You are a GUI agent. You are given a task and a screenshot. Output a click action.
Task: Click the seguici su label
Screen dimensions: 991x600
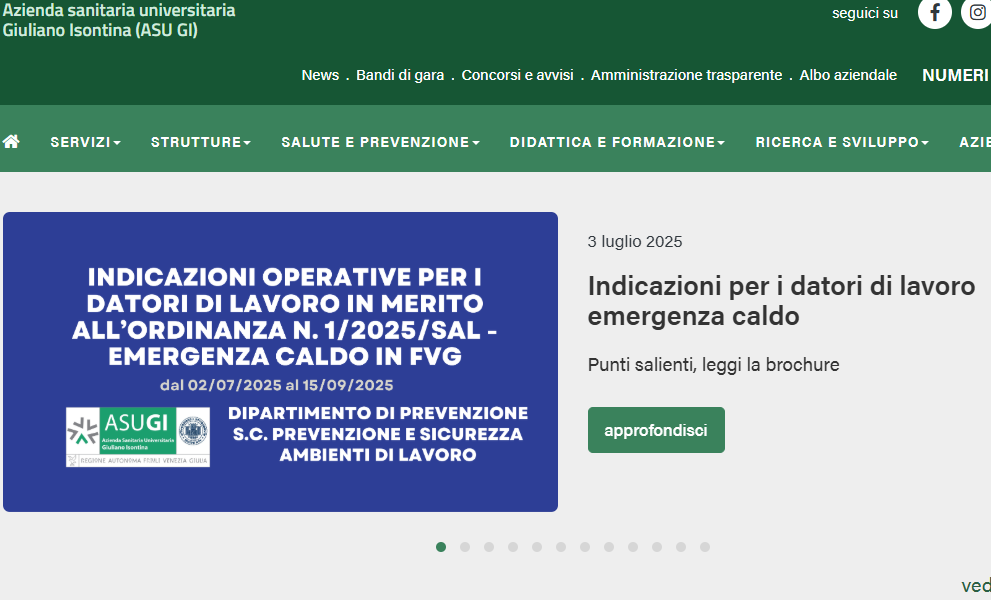point(865,13)
